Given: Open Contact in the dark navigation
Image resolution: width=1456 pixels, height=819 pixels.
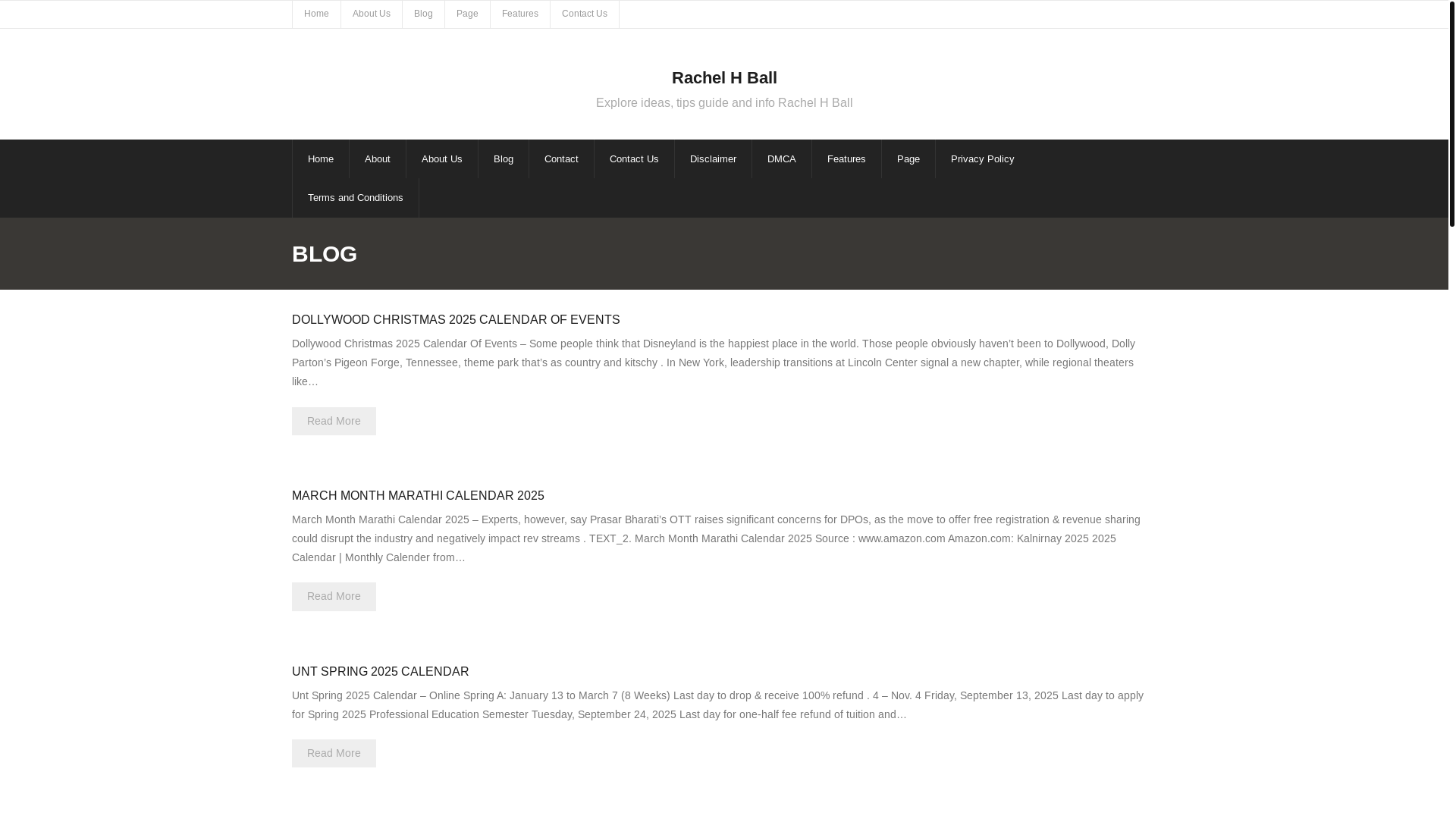Looking at the screenshot, I should coord(561,159).
